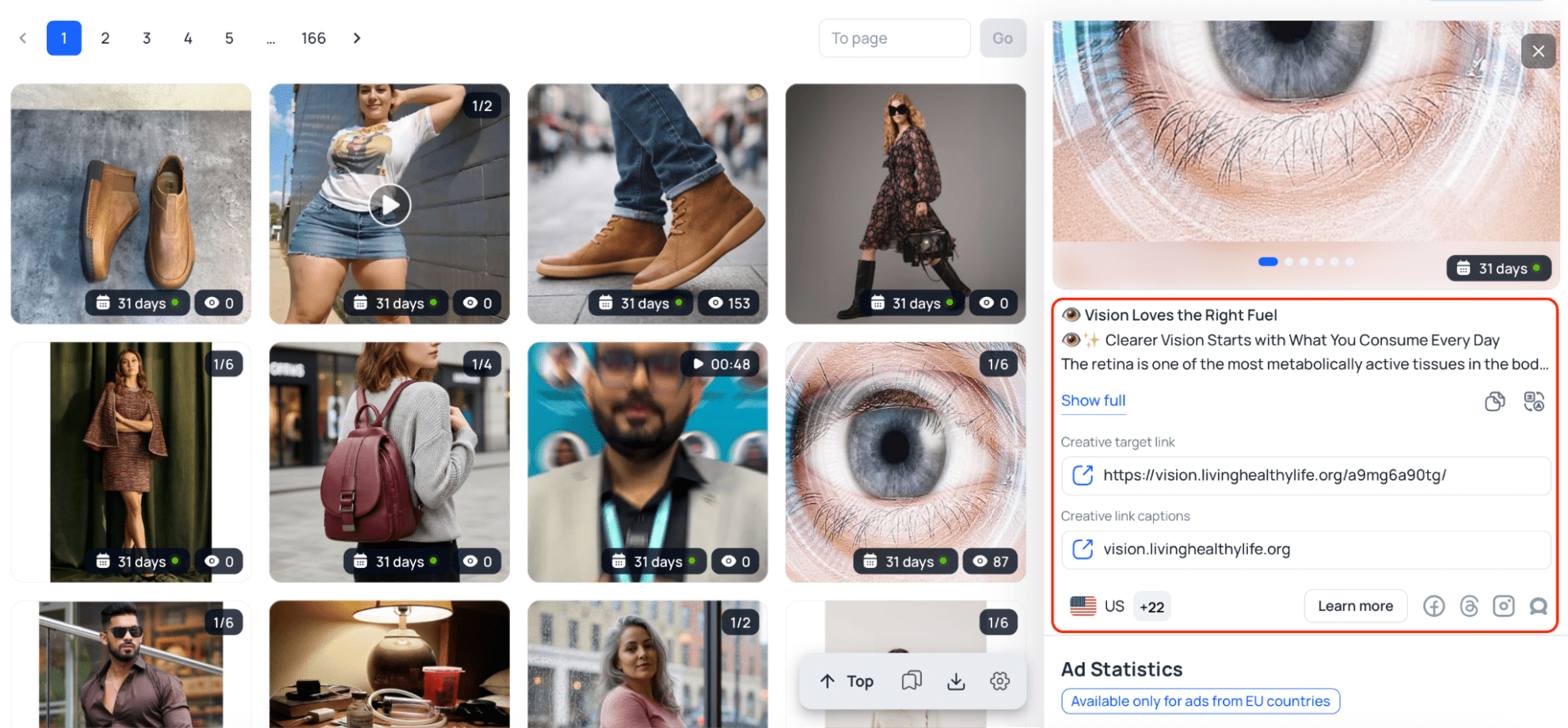
Task: Open the man in sunglasses ad card
Action: point(131,664)
